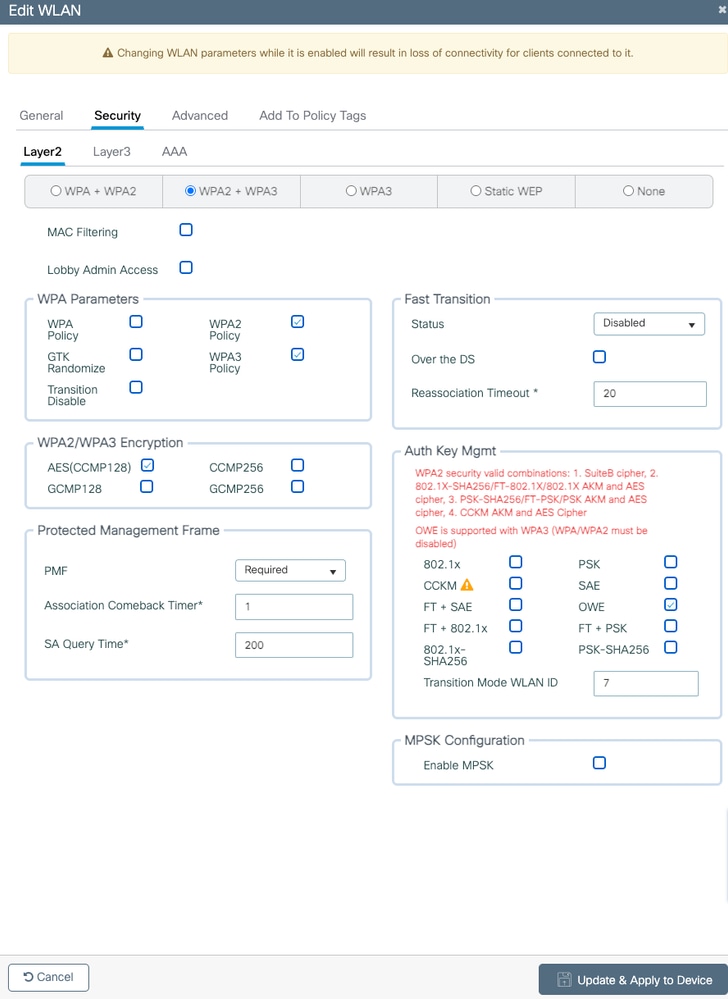The height and width of the screenshot is (999, 728).
Task: Enable the MAC Filtering checkbox
Action: [x=186, y=229]
